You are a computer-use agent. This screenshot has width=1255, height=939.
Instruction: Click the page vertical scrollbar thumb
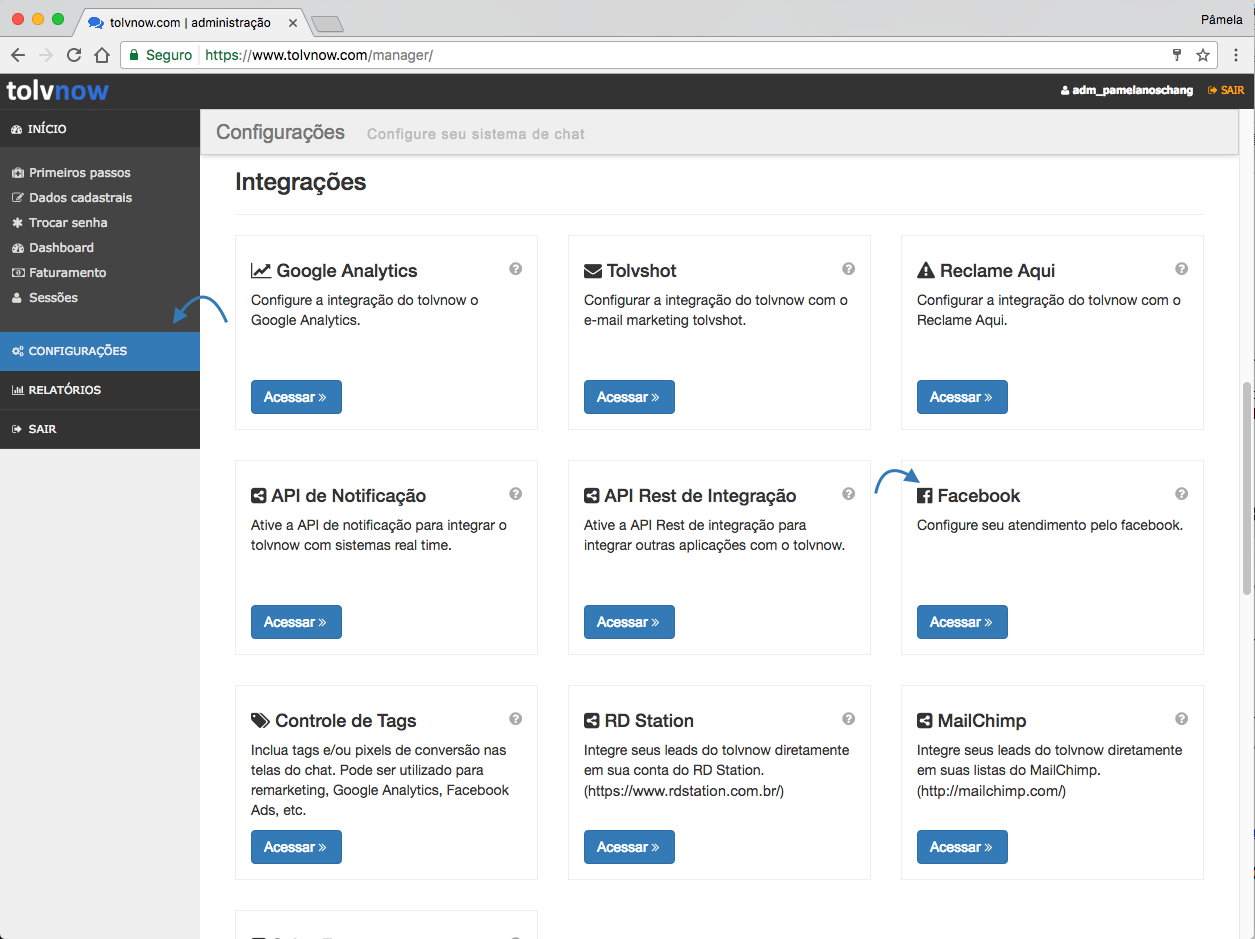1247,487
